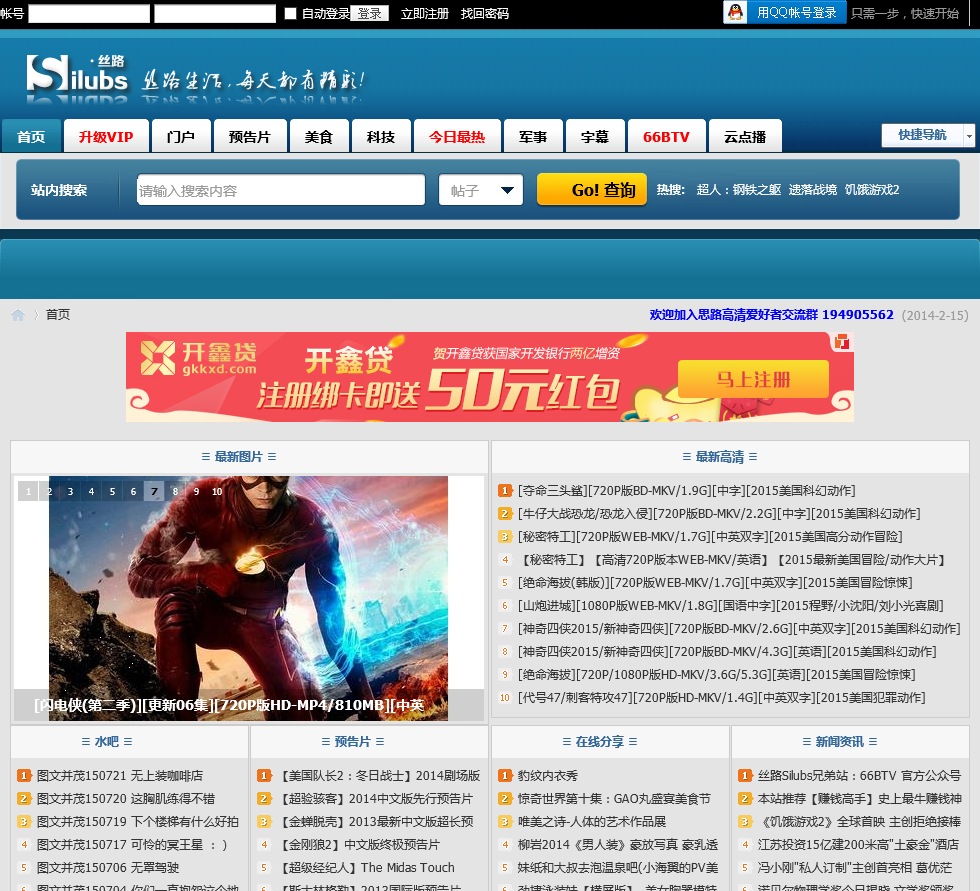Open the 军事 tab

(533, 136)
